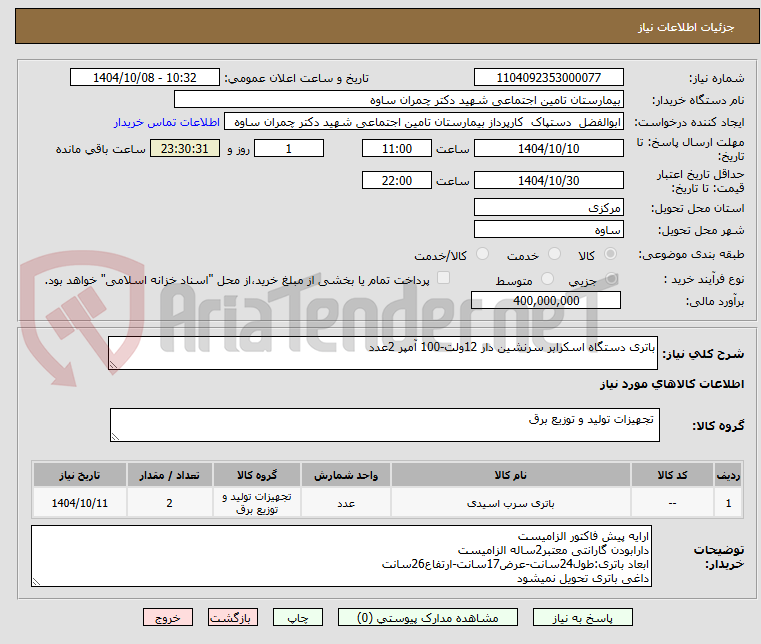Click the unit cell عدد

346,503
